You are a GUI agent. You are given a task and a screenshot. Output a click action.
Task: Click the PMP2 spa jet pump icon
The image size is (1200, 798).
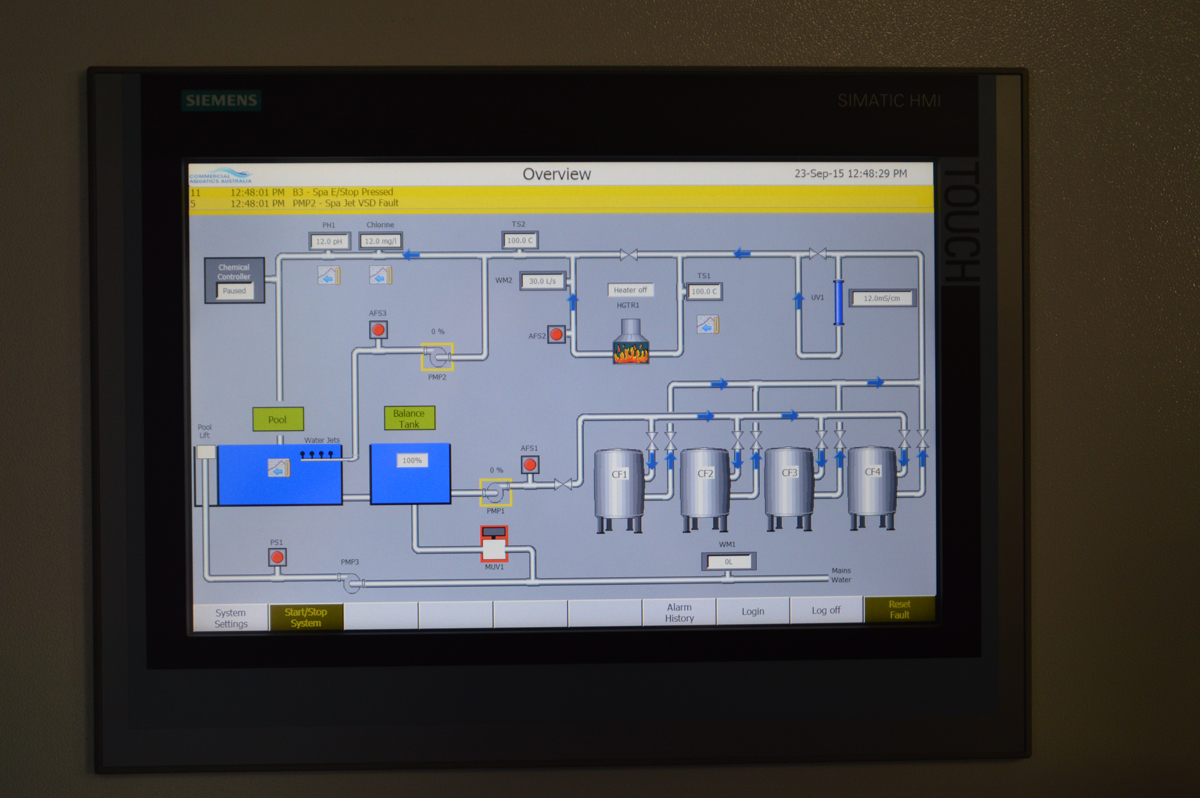437,357
